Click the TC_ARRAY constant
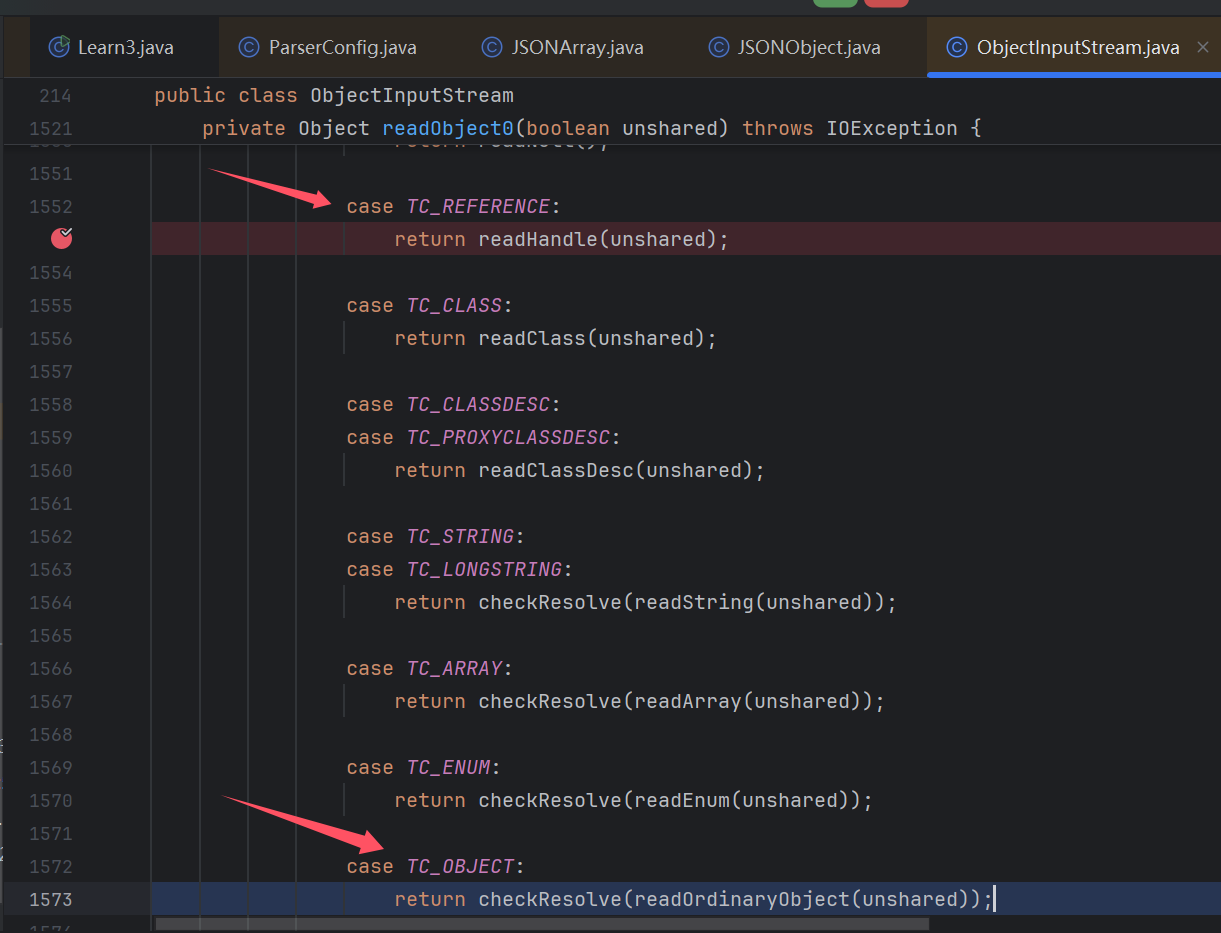Screen dimensions: 1221x933 454,668
